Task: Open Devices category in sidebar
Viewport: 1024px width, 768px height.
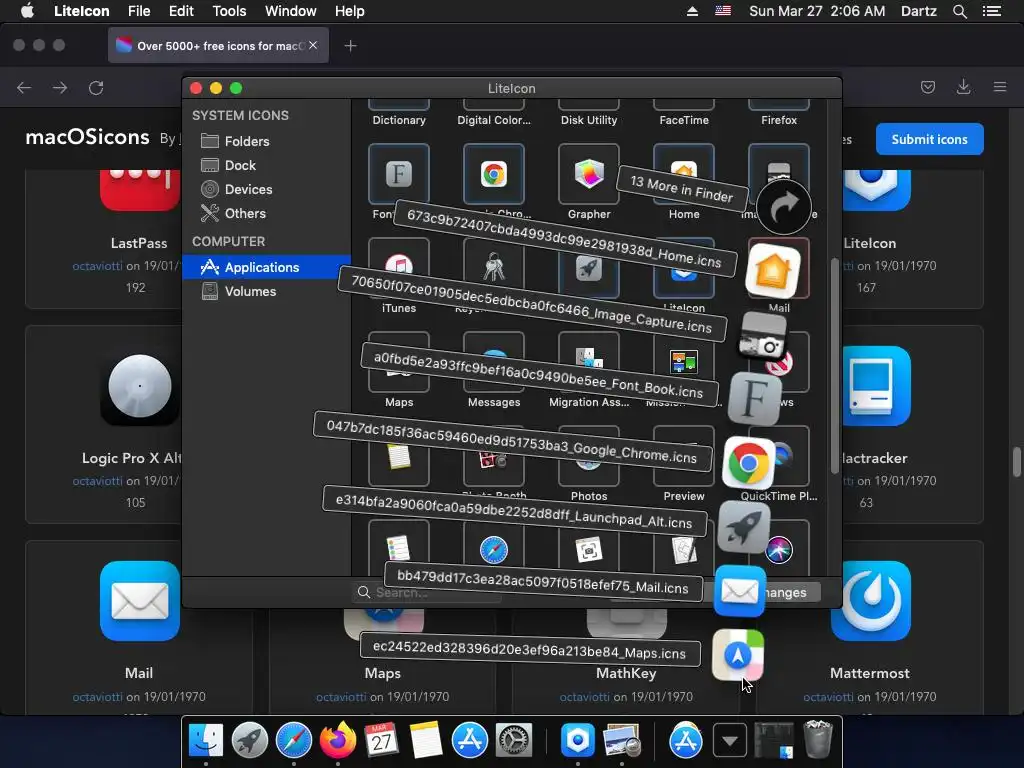Action: [x=236, y=189]
